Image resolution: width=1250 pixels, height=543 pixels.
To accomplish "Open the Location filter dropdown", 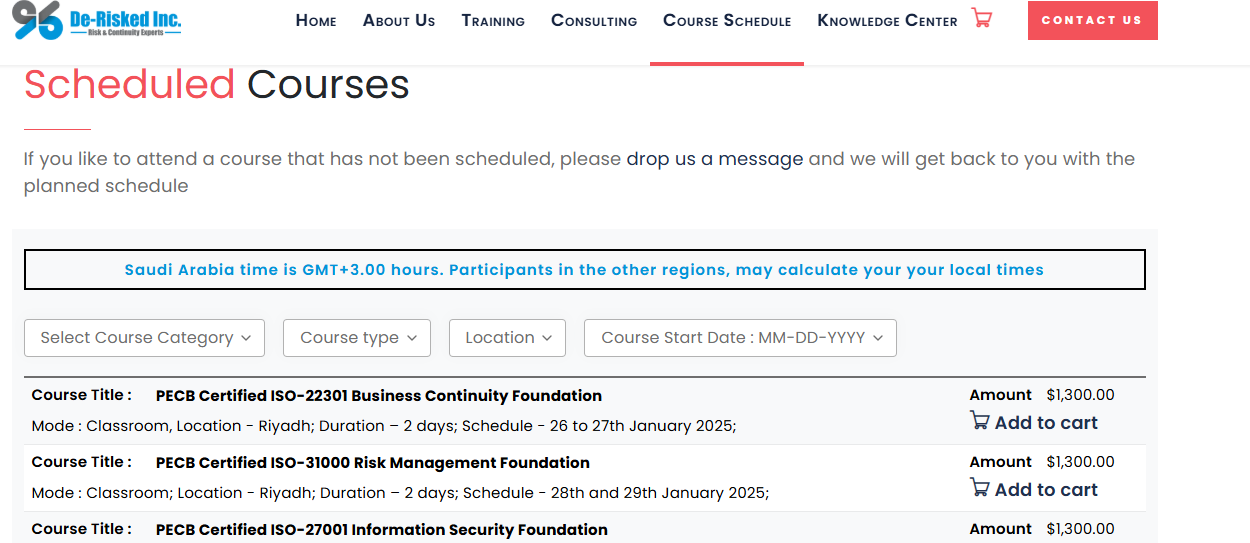I will [x=507, y=338].
